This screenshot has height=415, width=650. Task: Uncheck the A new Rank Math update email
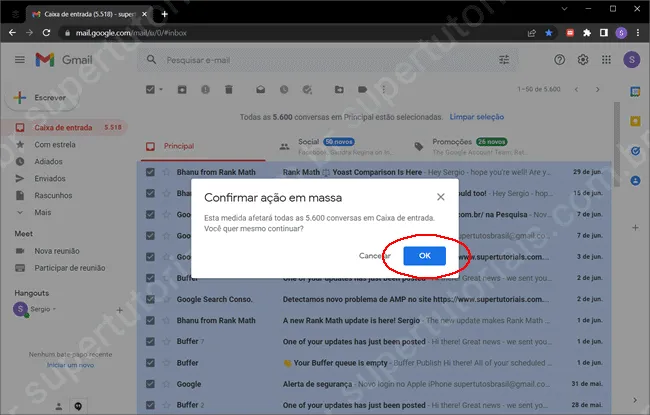[x=150, y=320]
